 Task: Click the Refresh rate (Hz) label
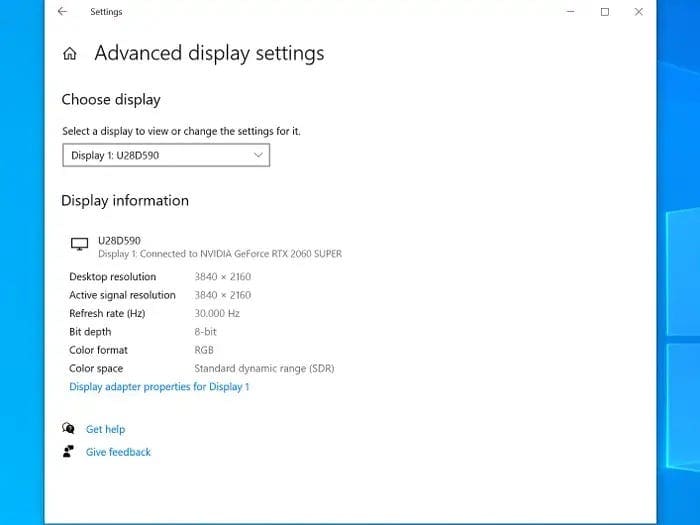(x=107, y=313)
